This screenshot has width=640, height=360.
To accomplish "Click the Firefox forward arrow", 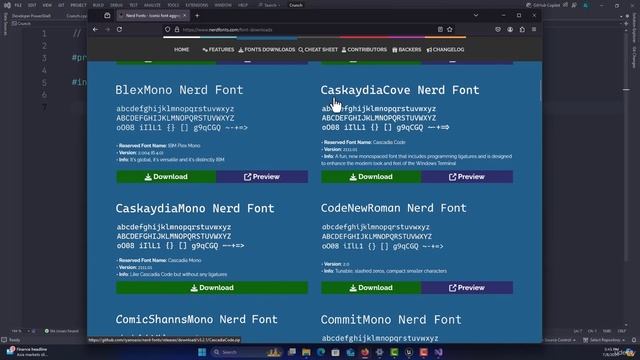I will pyautogui.click(x=107, y=29).
